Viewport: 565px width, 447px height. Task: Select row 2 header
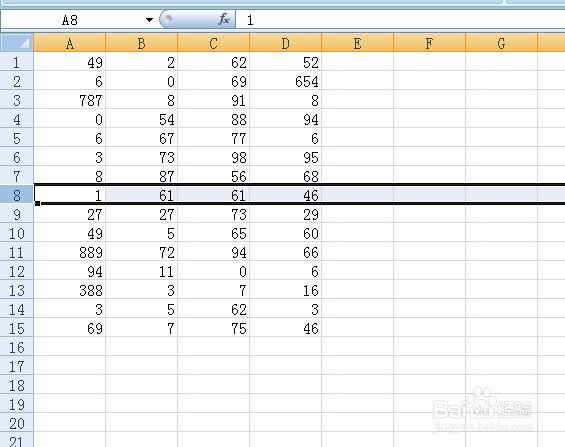[17, 81]
